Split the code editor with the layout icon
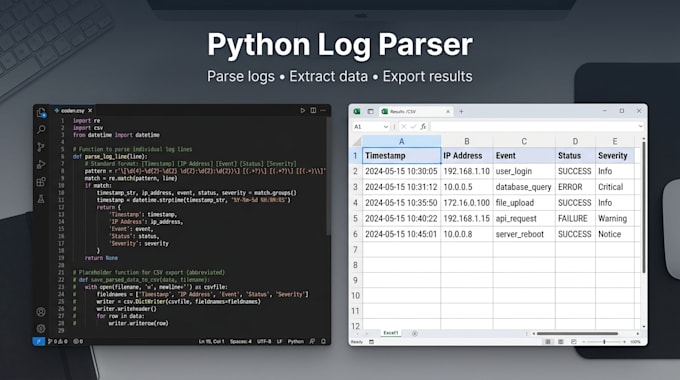680x380 pixels. pos(313,111)
